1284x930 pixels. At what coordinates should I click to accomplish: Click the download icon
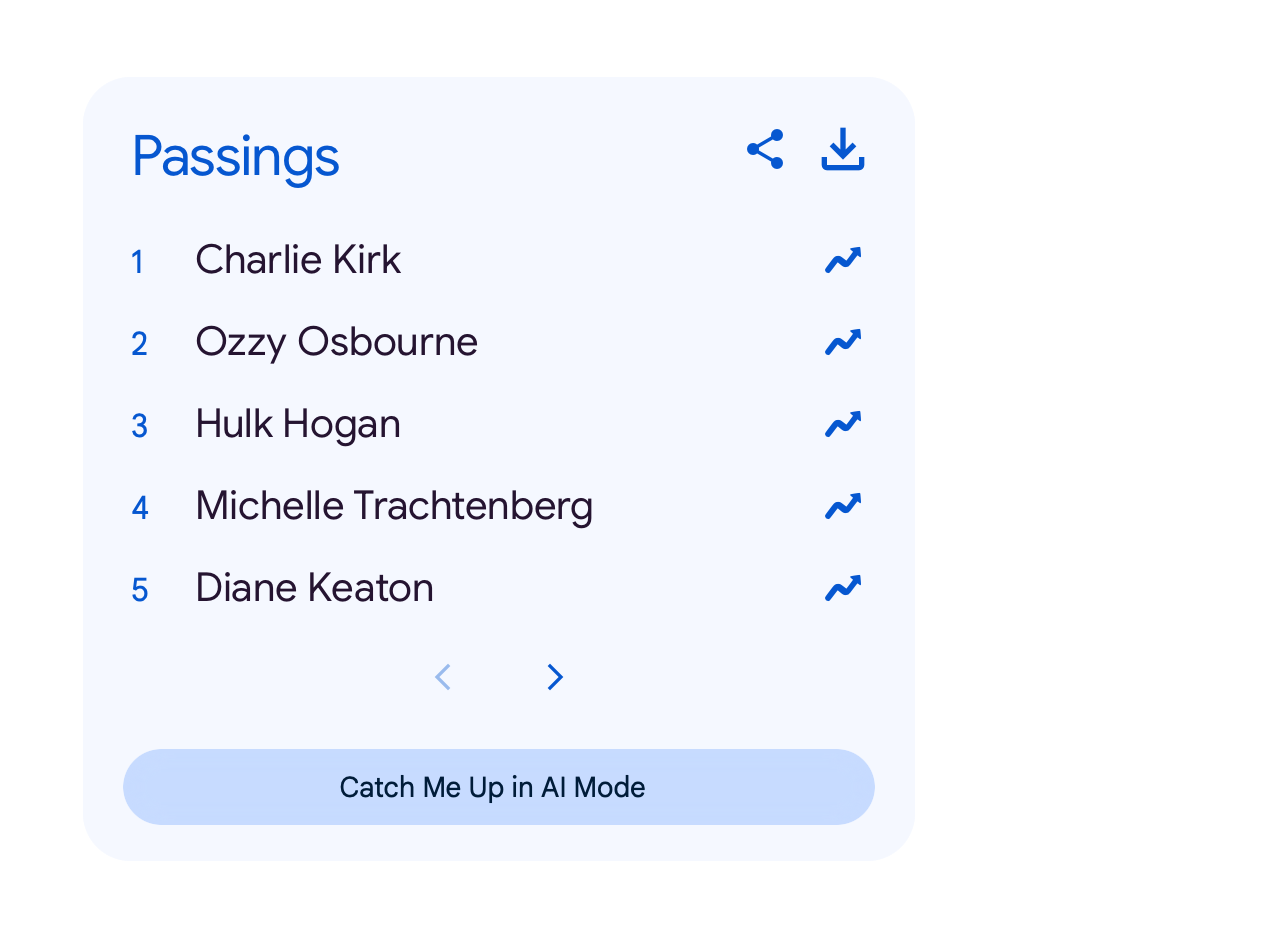point(843,150)
